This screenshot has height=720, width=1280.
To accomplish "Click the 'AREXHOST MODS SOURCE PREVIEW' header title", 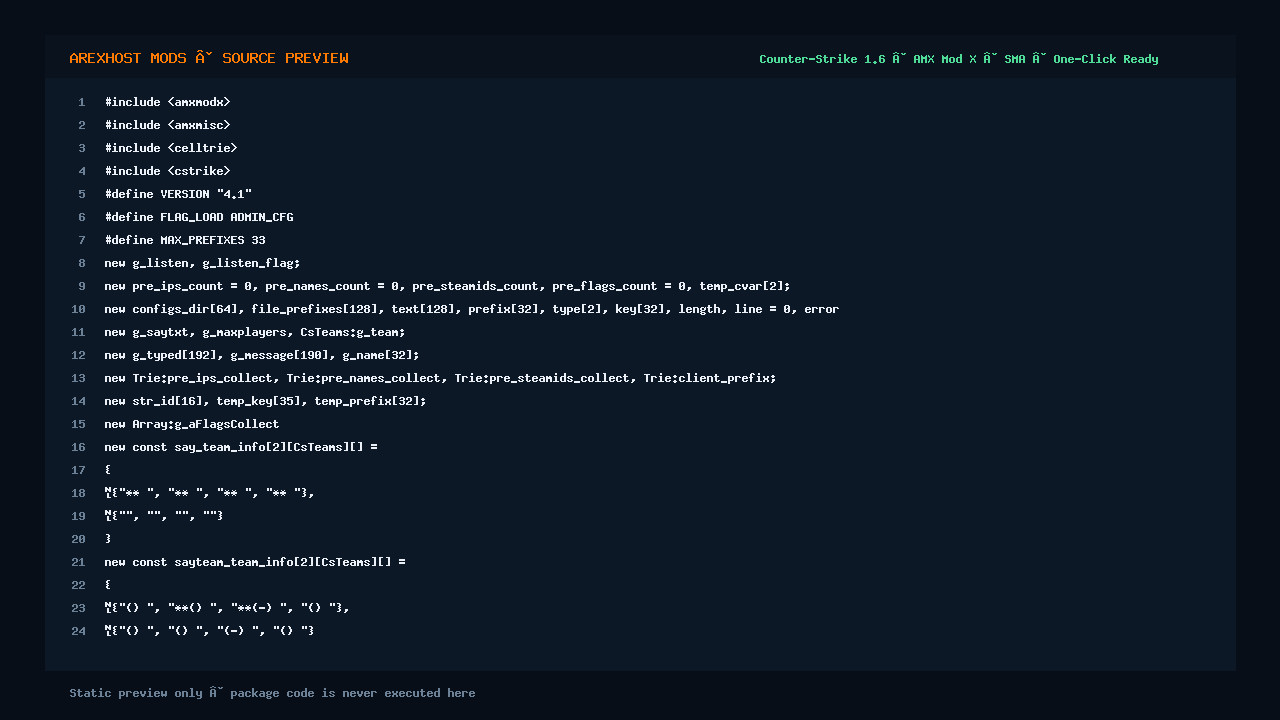I will [209, 58].
